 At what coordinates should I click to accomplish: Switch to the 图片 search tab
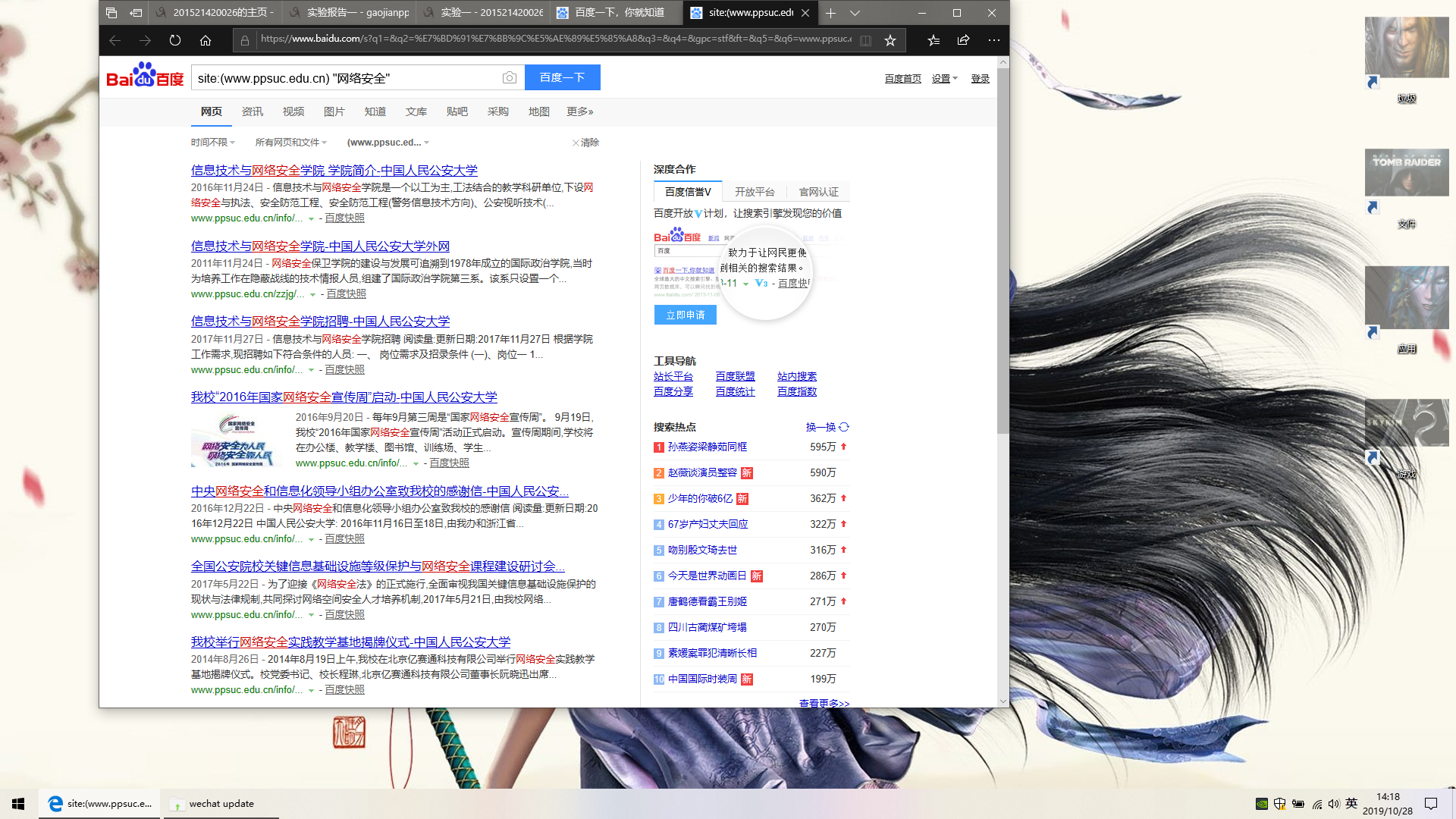(x=334, y=111)
